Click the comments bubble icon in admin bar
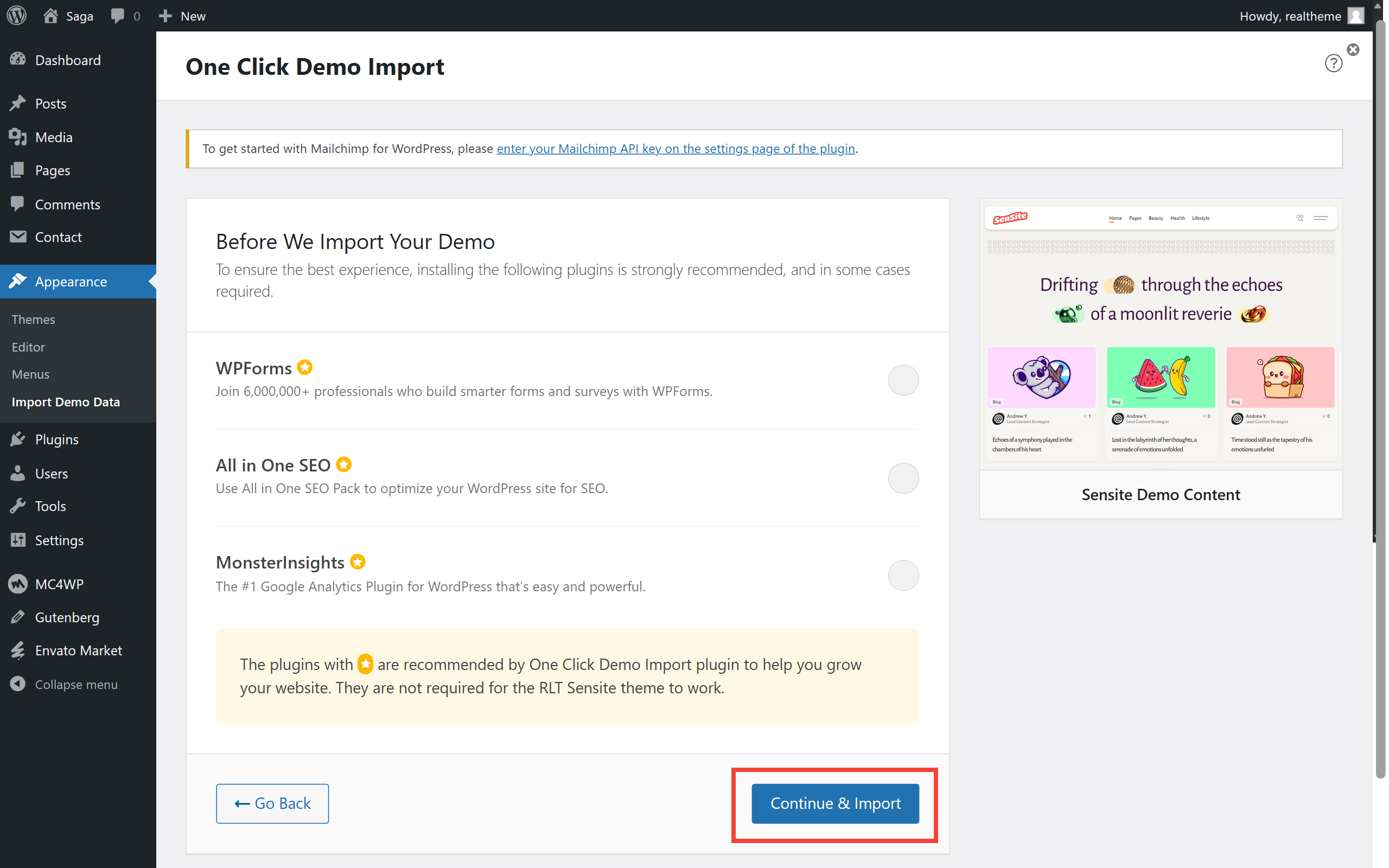Viewport: 1389px width, 868px height. [x=118, y=16]
